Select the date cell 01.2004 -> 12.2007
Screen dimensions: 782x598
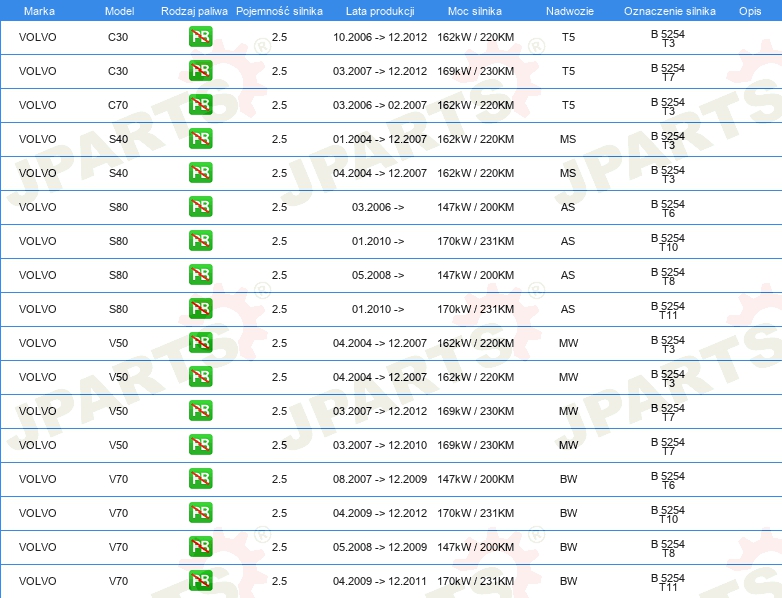[380, 139]
